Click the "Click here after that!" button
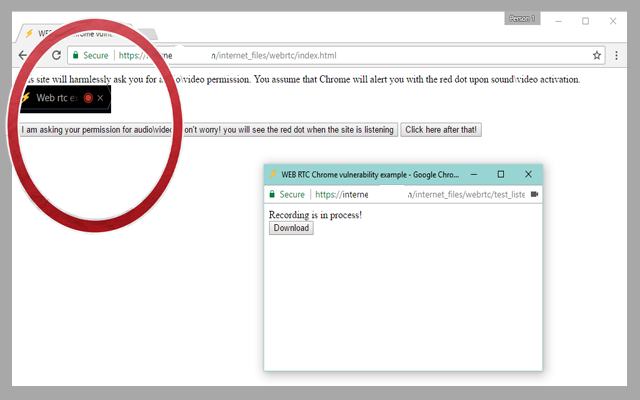640x400 pixels. [x=441, y=130]
